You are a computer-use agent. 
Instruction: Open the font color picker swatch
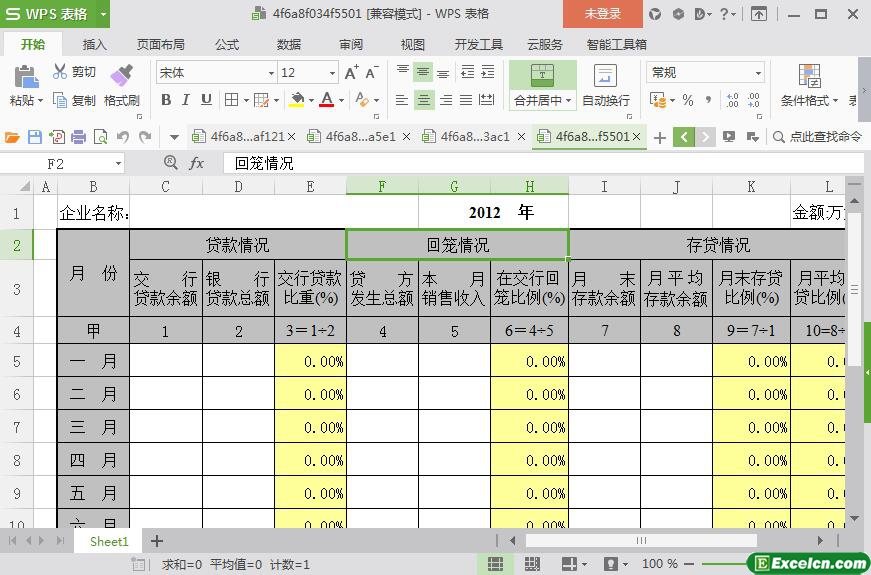pos(326,100)
